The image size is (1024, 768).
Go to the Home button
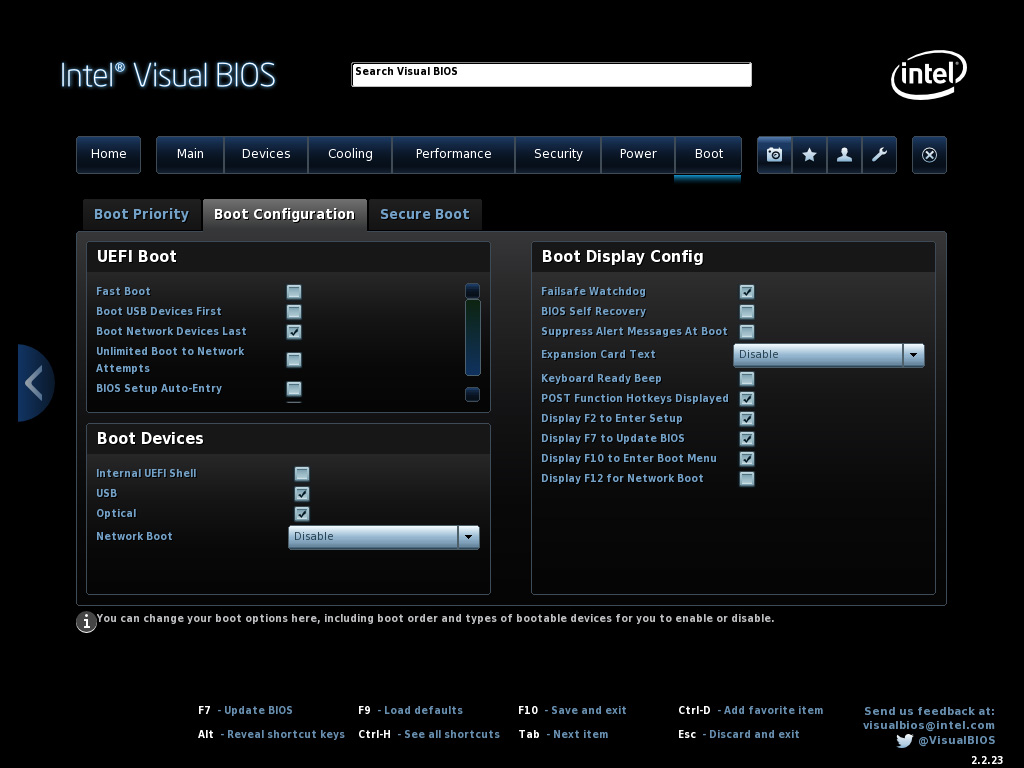108,154
